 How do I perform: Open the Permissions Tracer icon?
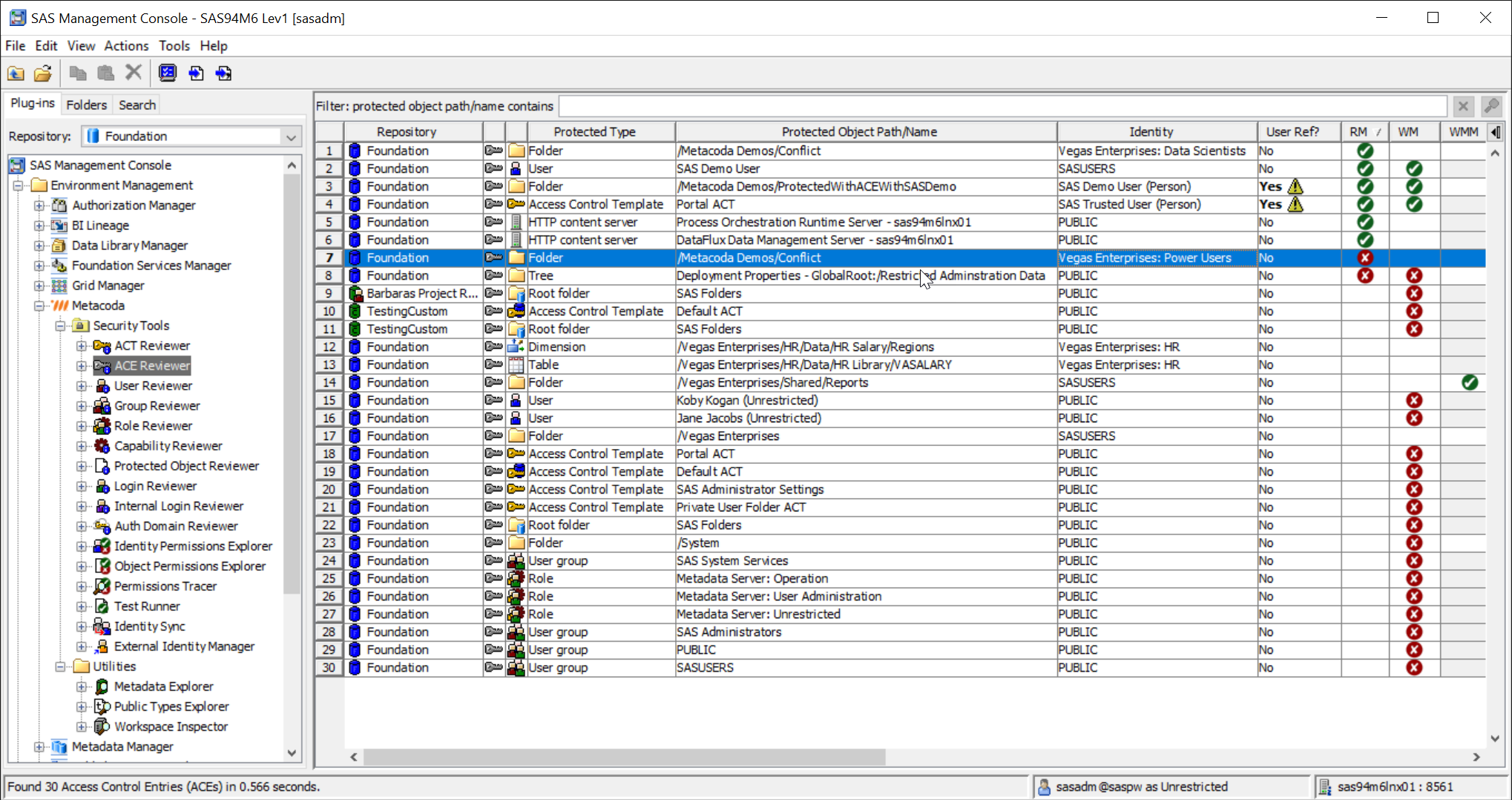[102, 586]
